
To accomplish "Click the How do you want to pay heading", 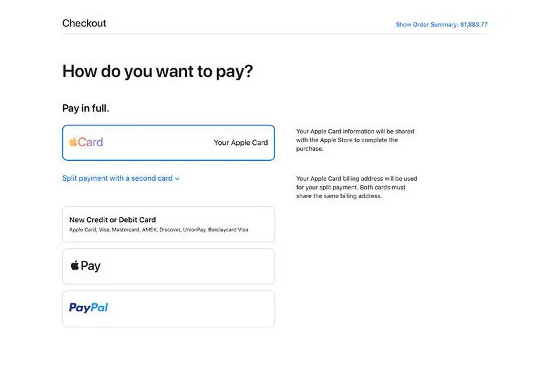I will tap(158, 72).
